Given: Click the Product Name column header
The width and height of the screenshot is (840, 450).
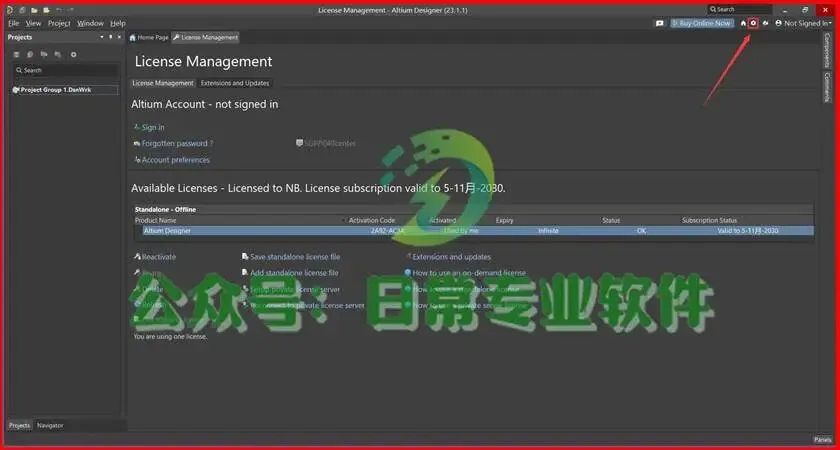Looking at the screenshot, I should coord(155,220).
